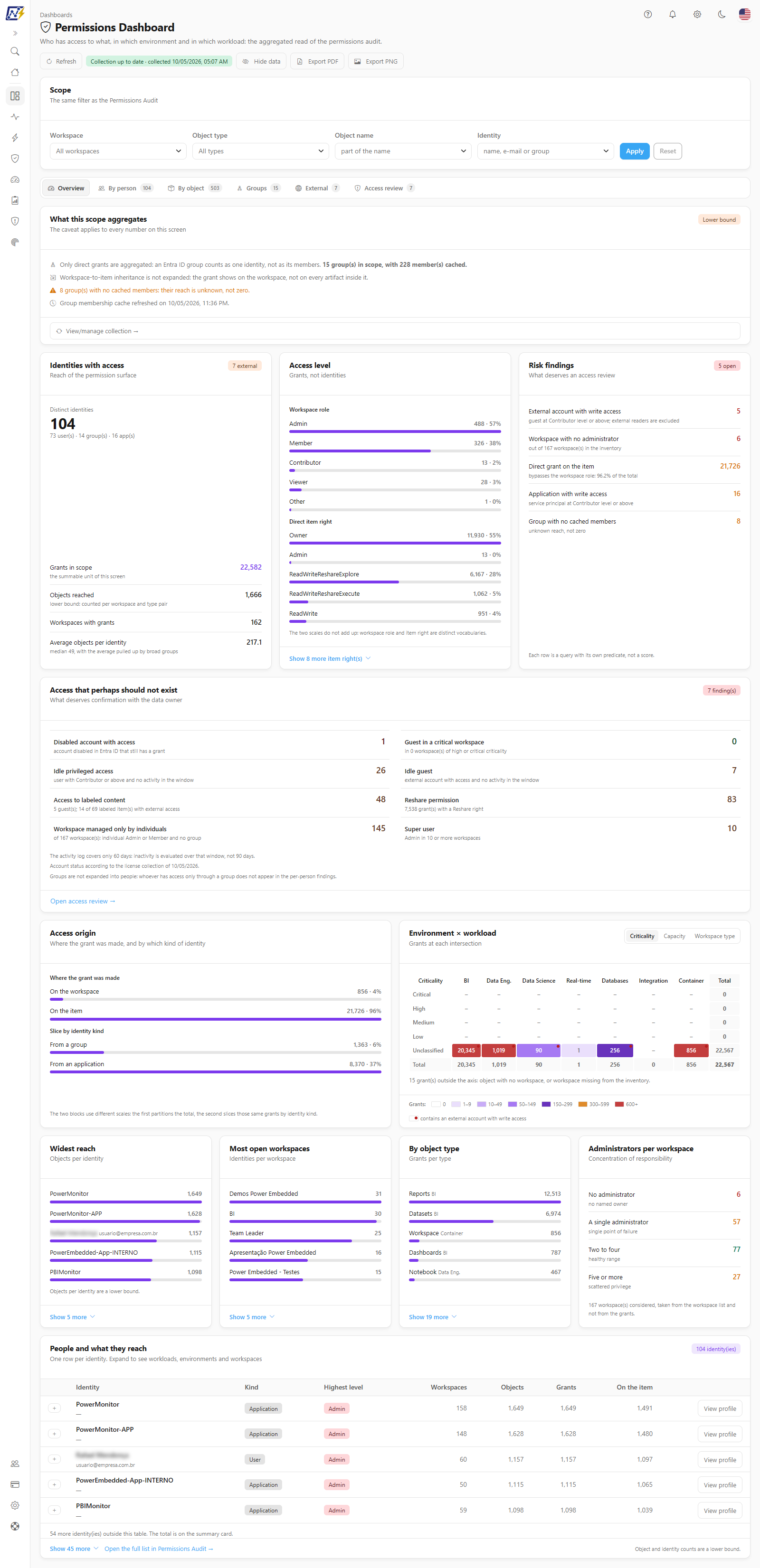This screenshot has height=1568, width=760.
Task: Expand Show 45 more identities
Action: [x=74, y=1549]
